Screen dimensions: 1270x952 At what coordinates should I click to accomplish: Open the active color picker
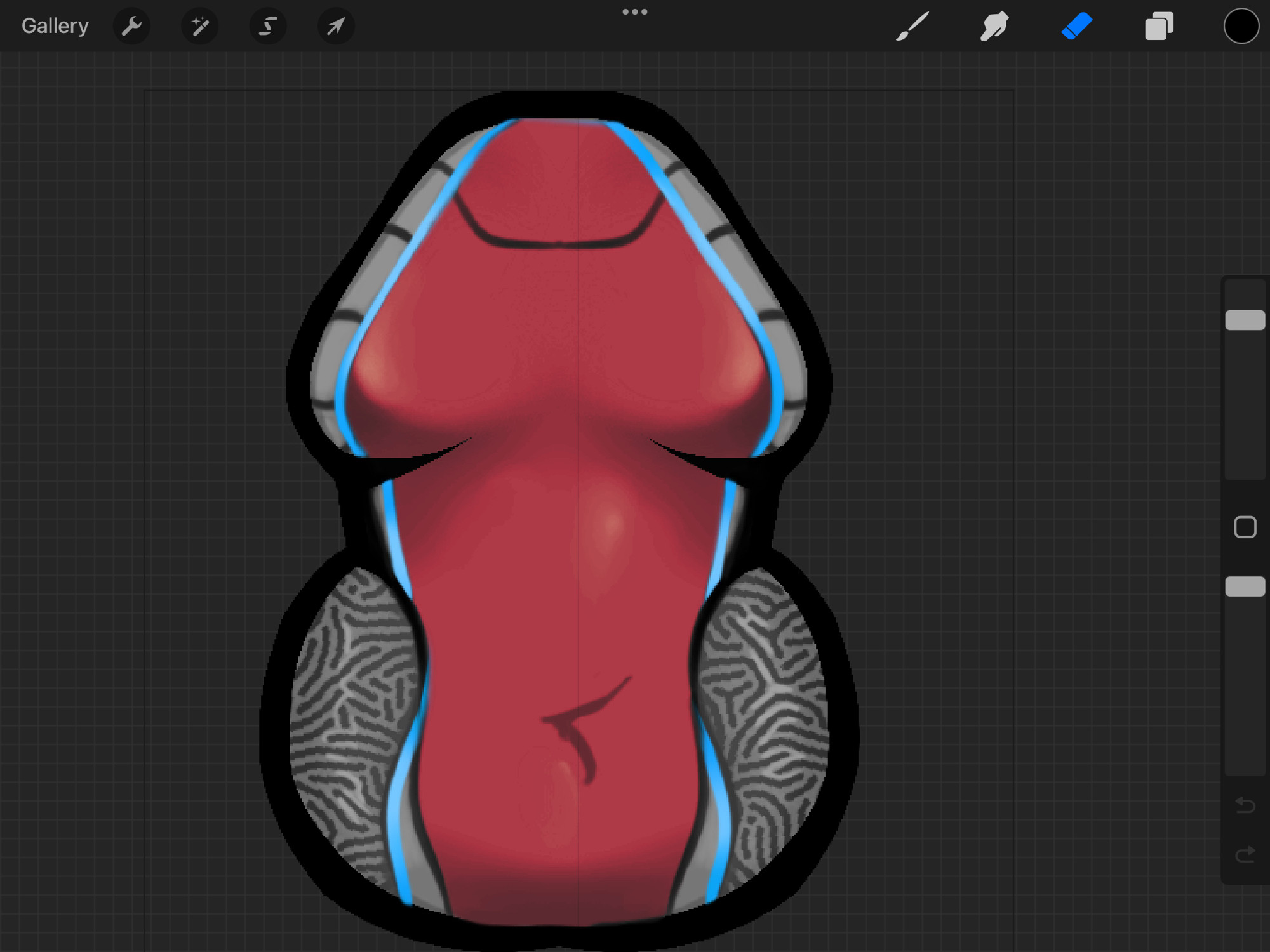[1241, 26]
